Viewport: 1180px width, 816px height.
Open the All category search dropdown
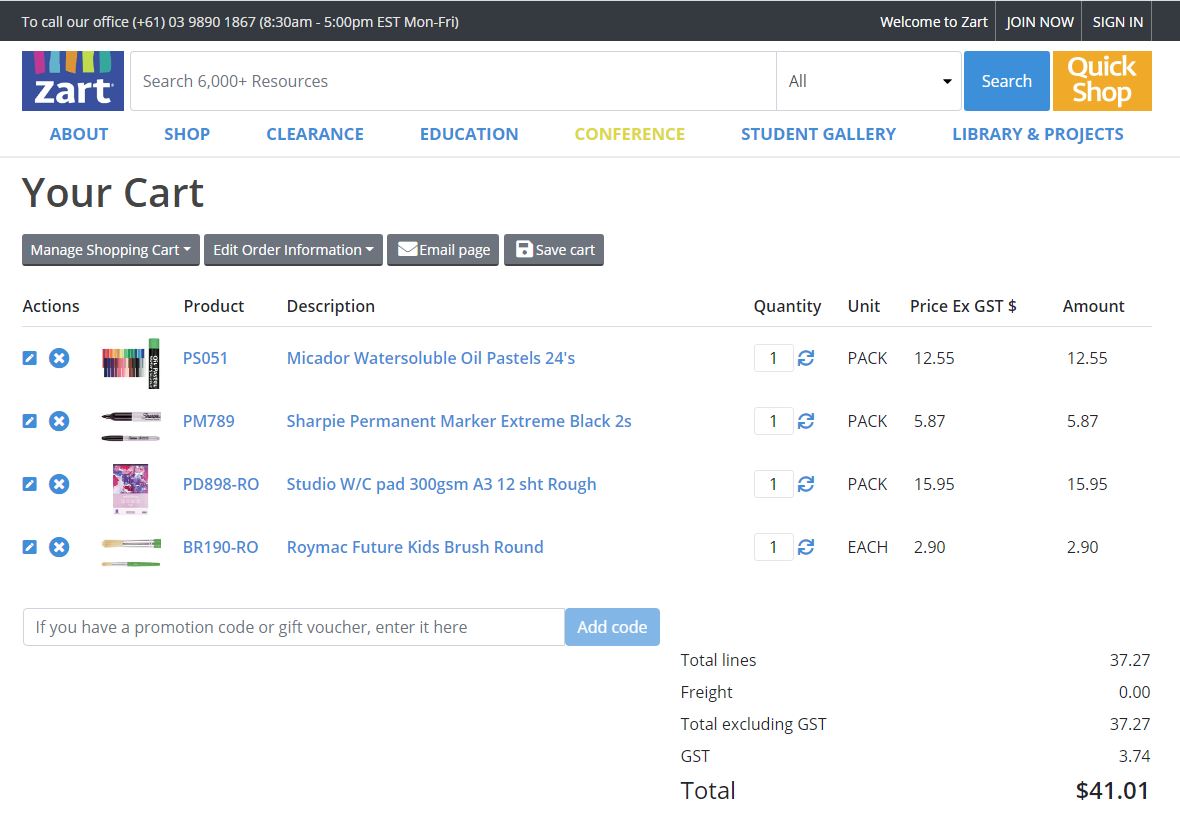click(869, 81)
